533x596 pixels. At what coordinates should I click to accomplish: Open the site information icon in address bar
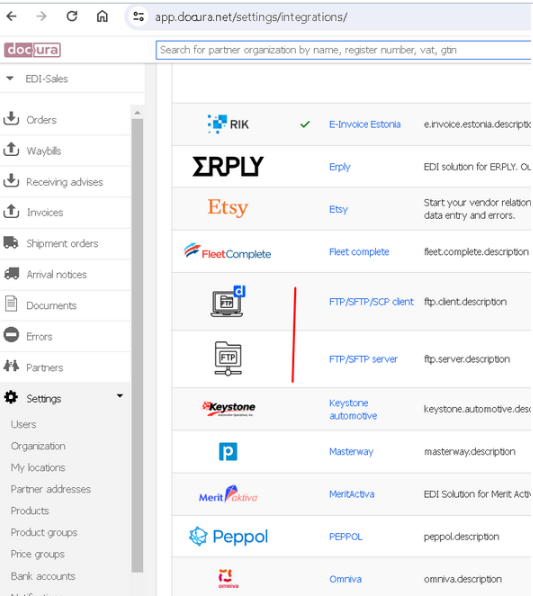pyautogui.click(x=138, y=16)
